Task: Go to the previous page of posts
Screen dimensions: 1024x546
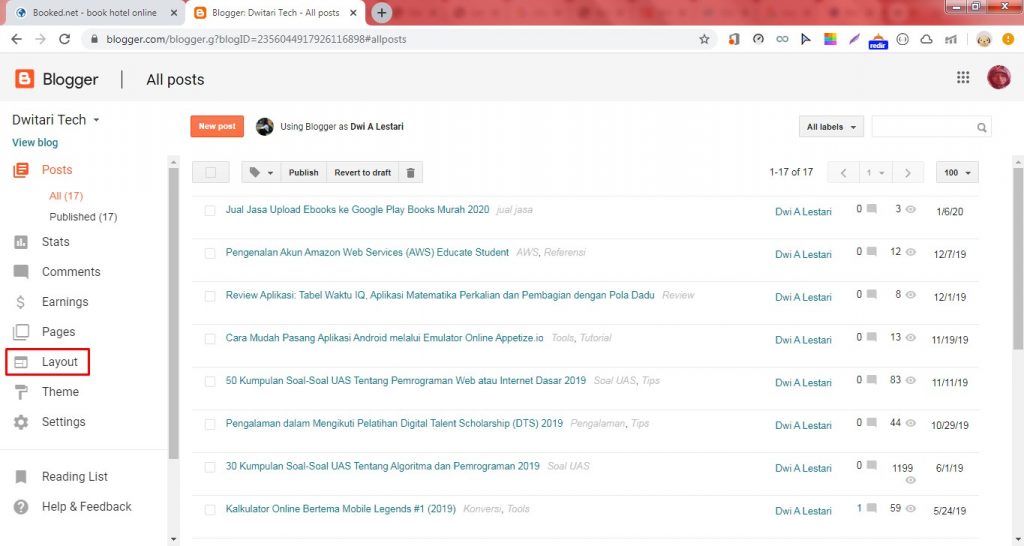Action: click(843, 172)
